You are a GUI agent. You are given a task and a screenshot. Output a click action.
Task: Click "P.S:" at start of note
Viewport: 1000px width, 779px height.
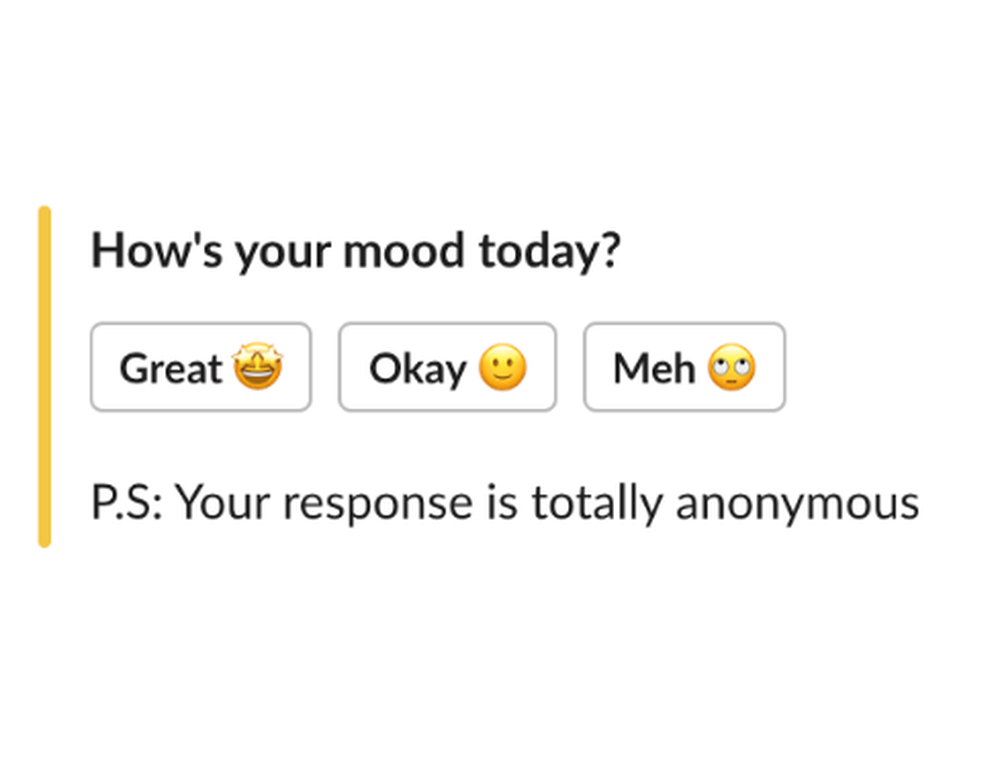(127, 503)
